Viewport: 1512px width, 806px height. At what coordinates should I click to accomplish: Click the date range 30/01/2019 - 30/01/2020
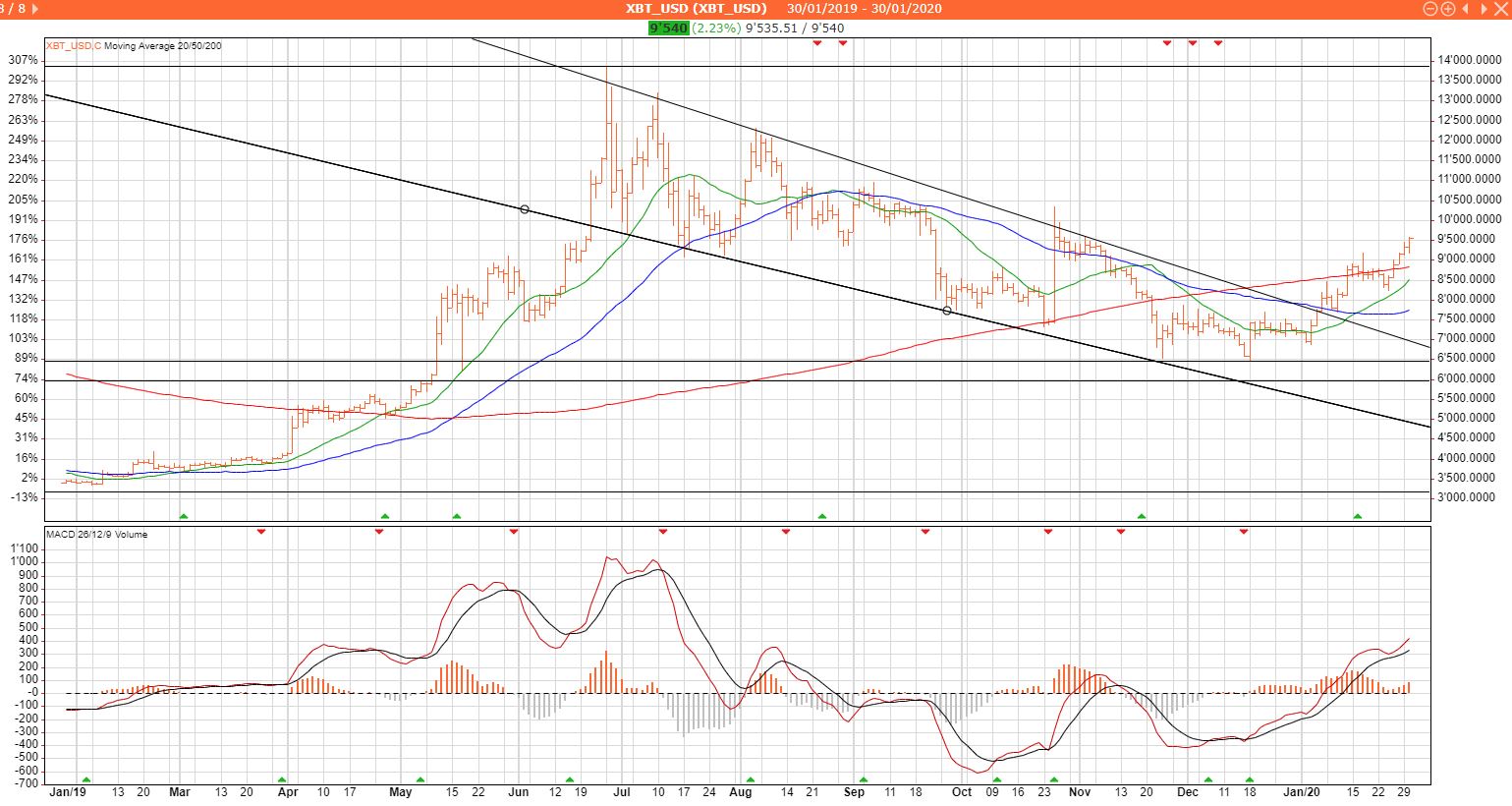pyautogui.click(x=864, y=9)
